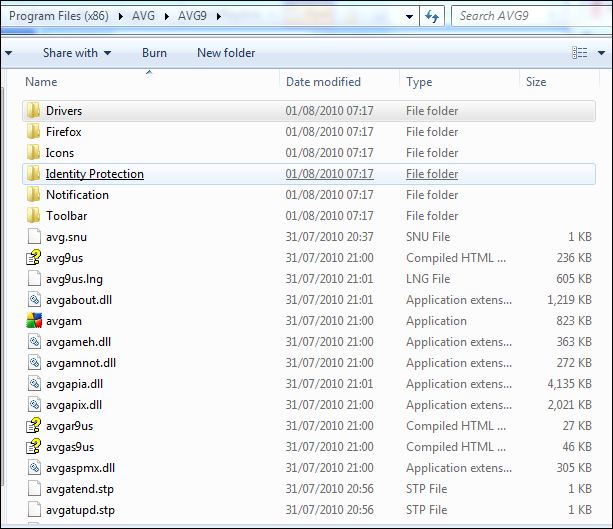Click the SNU File type cell
The height and width of the screenshot is (529, 613).
point(428,237)
